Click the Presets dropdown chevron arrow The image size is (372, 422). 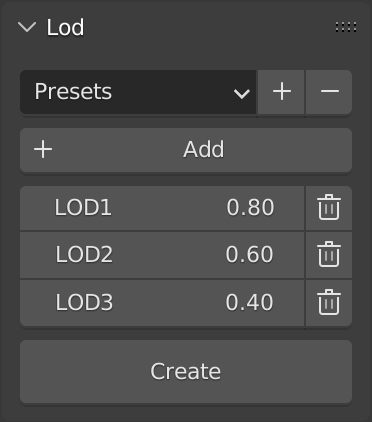[x=242, y=94]
